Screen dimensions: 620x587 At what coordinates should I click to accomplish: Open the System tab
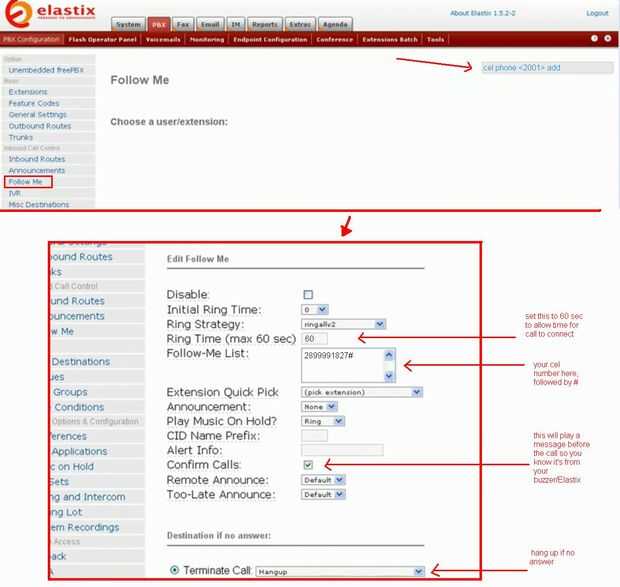click(x=128, y=24)
